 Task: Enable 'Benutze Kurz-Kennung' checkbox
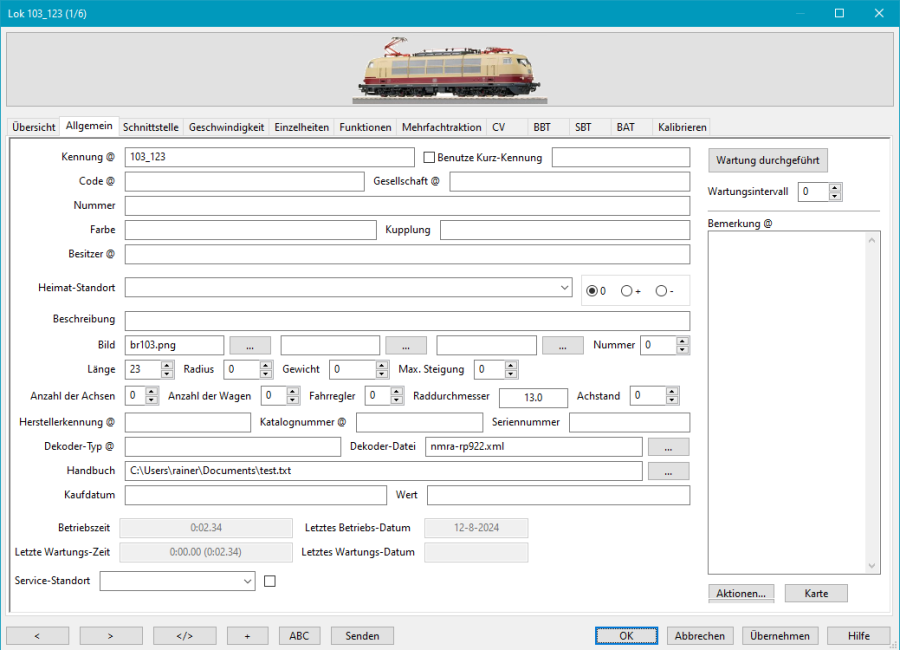point(430,158)
